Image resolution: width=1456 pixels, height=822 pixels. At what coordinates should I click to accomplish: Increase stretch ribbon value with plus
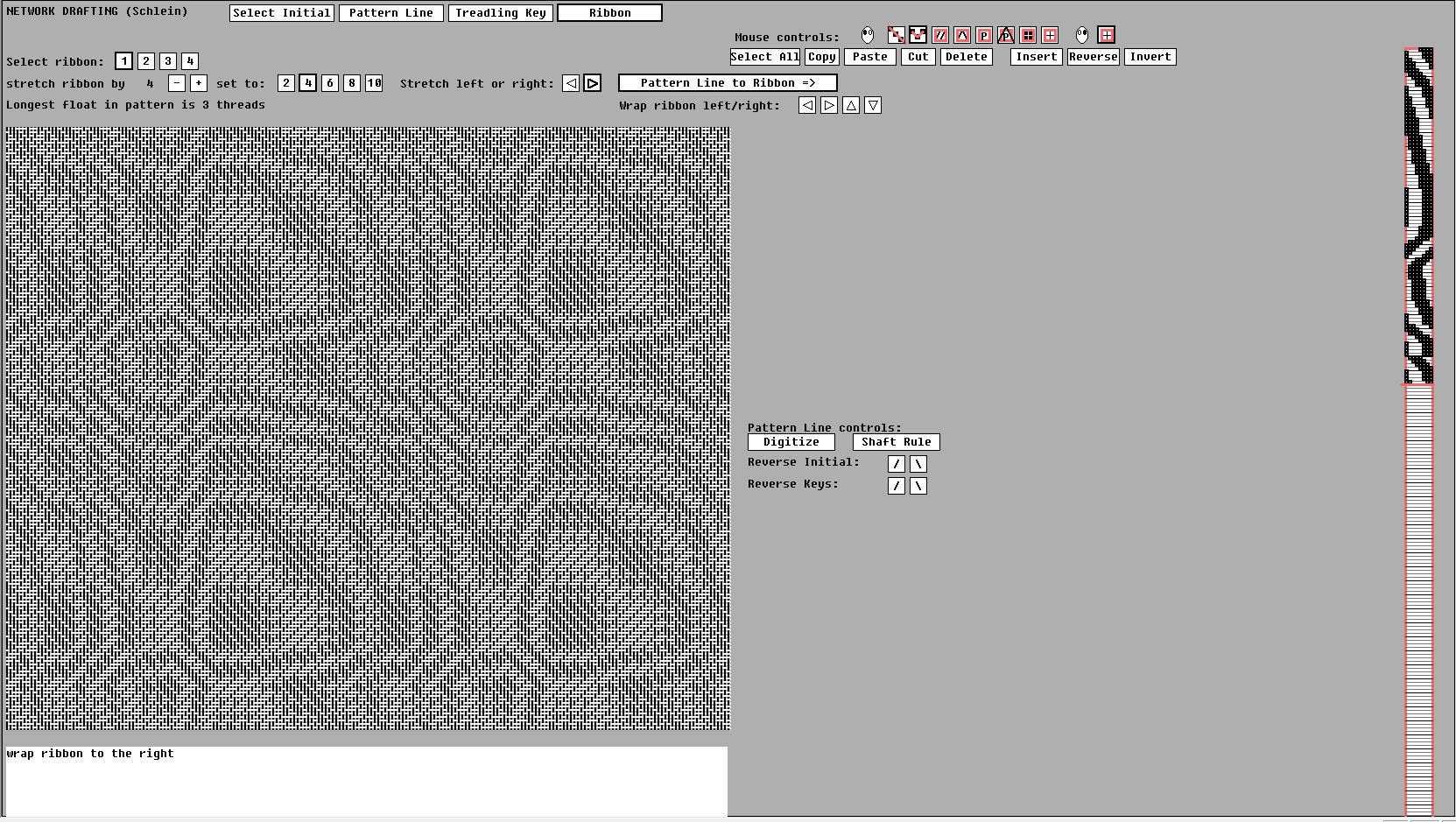(199, 83)
